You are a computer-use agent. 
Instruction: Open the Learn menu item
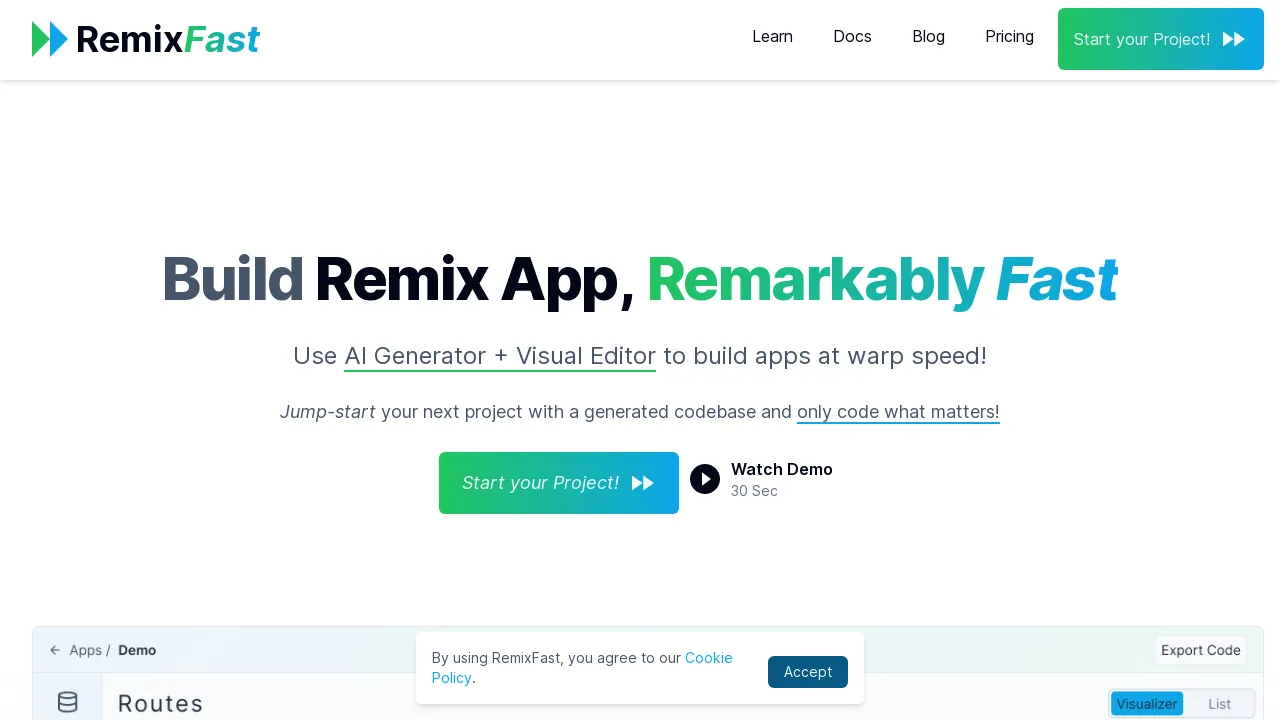[x=772, y=37]
